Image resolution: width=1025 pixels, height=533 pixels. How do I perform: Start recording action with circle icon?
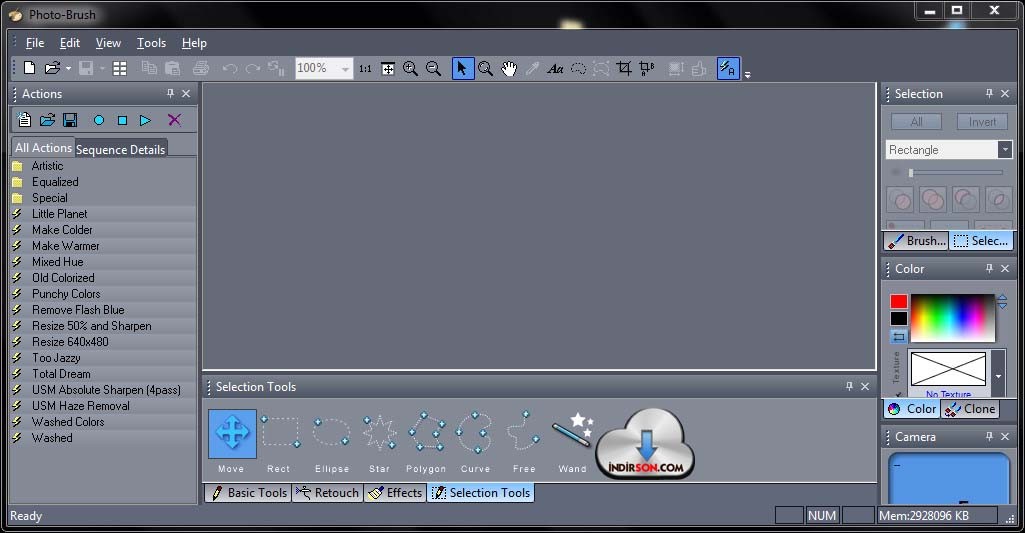(x=99, y=120)
